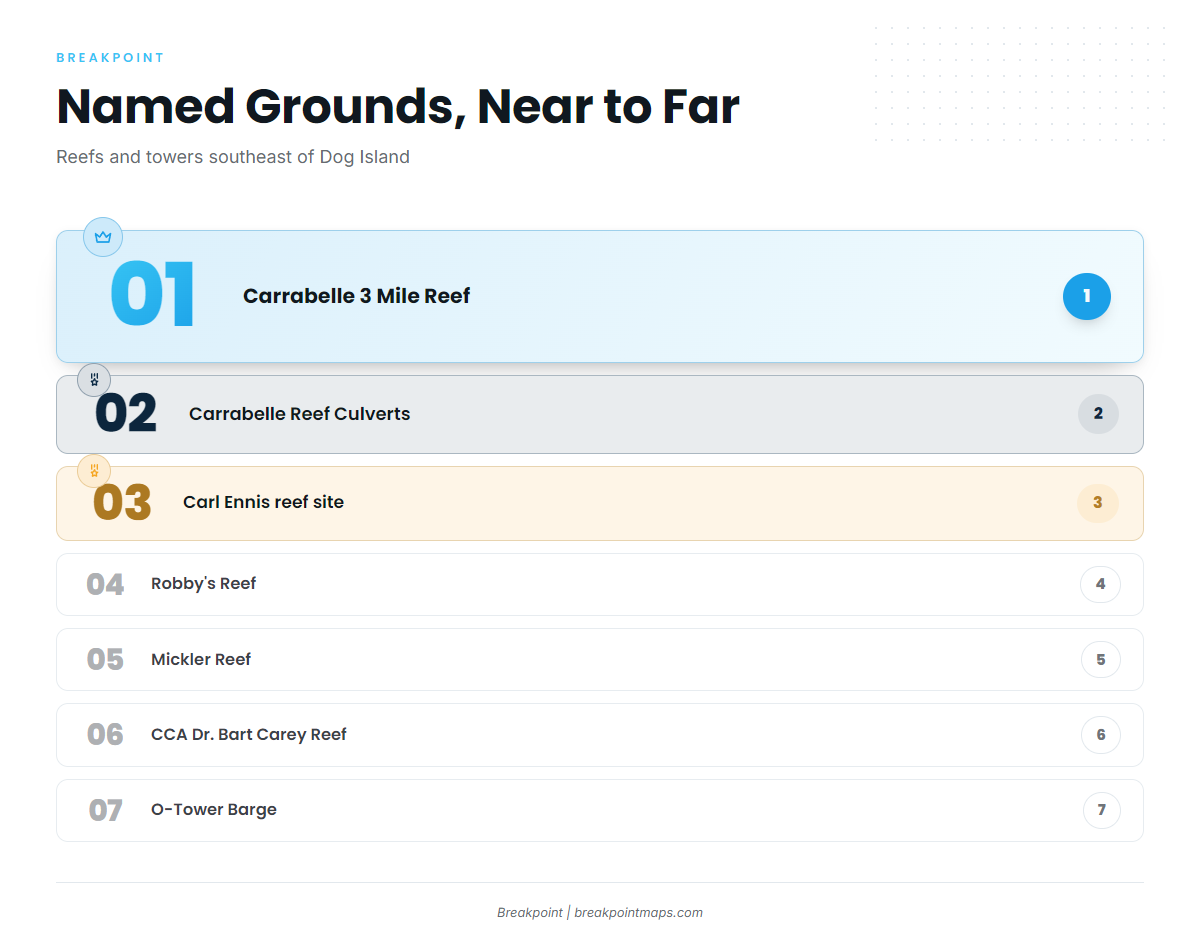Click the gray circle badge numbered 2
Image resolution: width=1200 pixels, height=946 pixels.
click(1098, 414)
